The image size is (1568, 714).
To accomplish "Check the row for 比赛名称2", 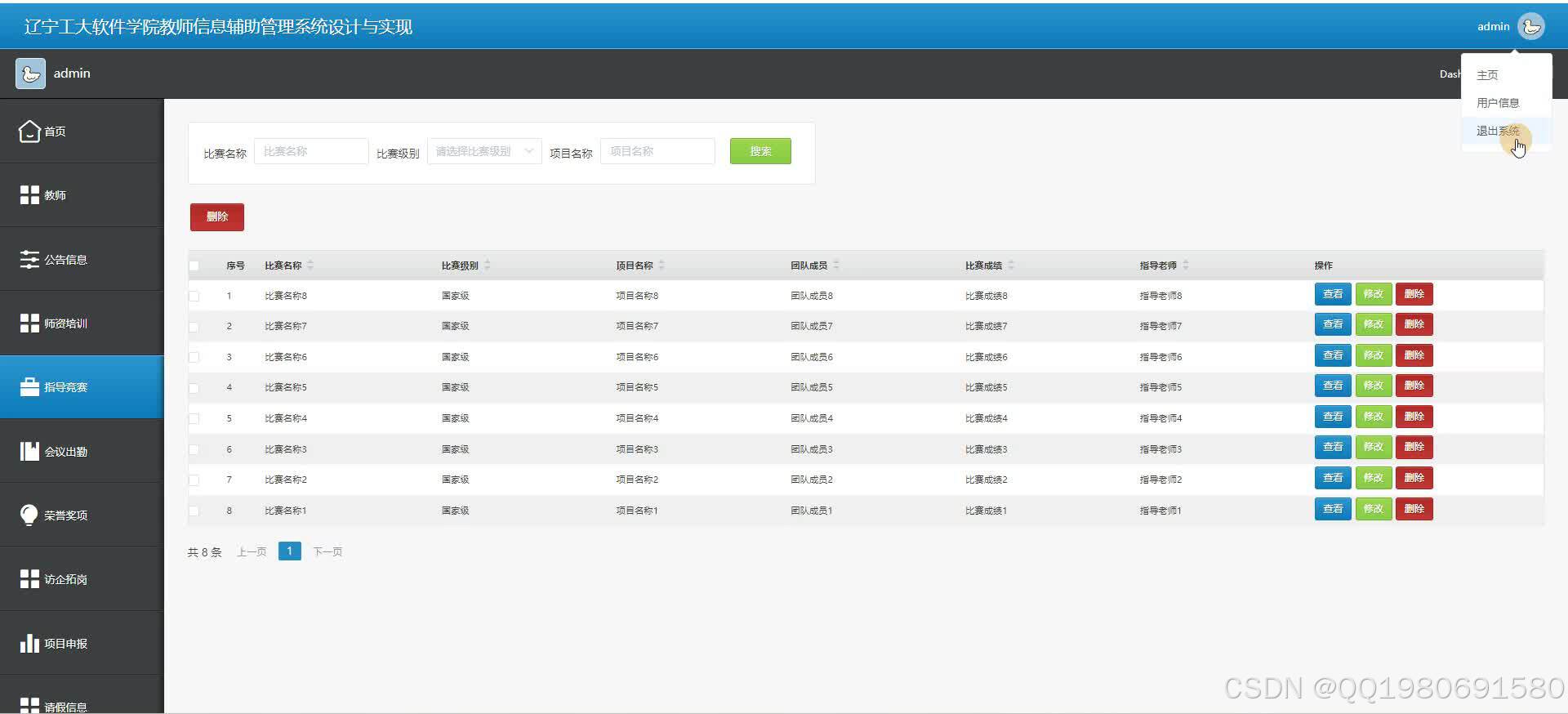I will click(194, 480).
